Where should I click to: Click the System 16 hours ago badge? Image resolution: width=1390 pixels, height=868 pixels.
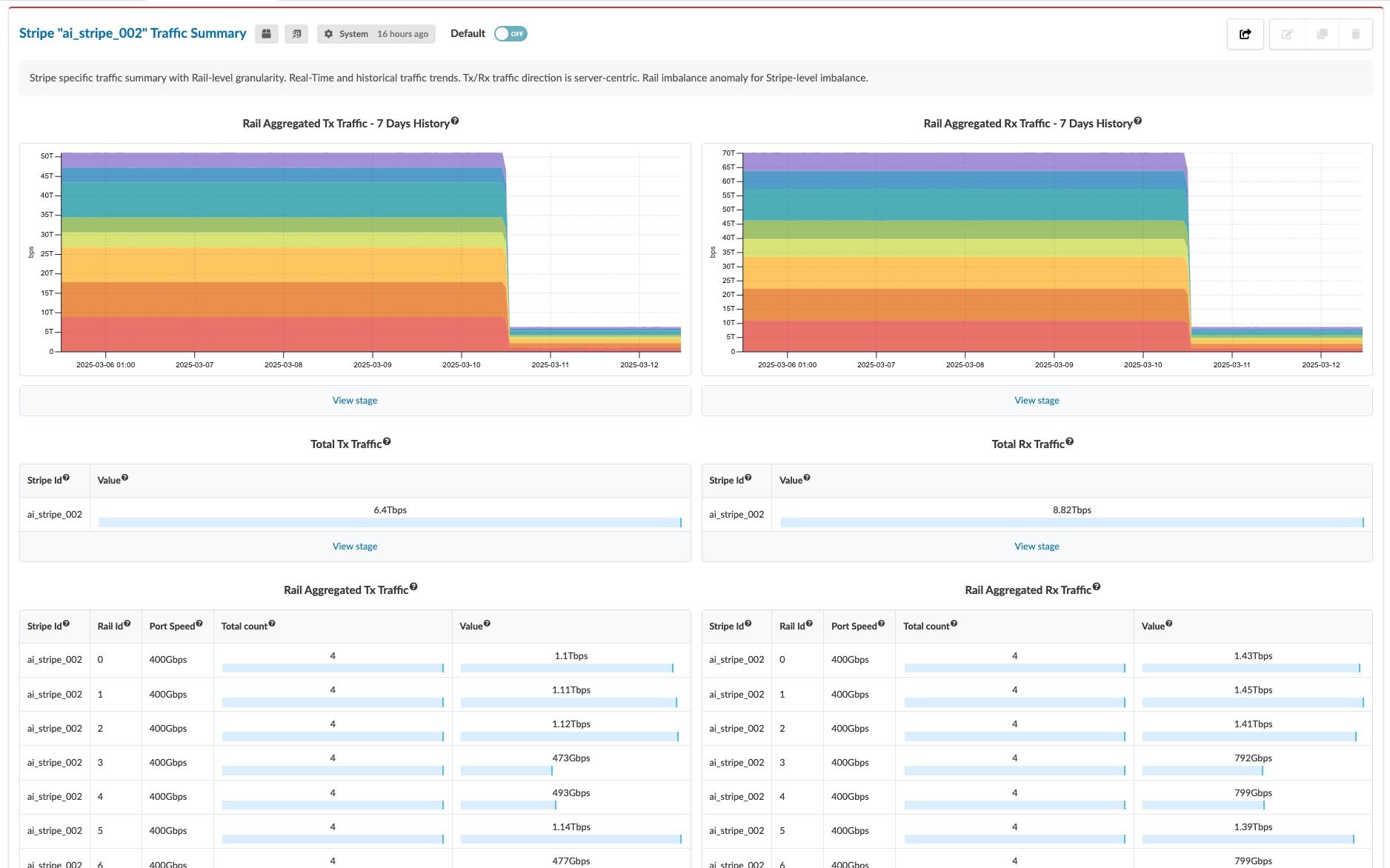point(376,34)
